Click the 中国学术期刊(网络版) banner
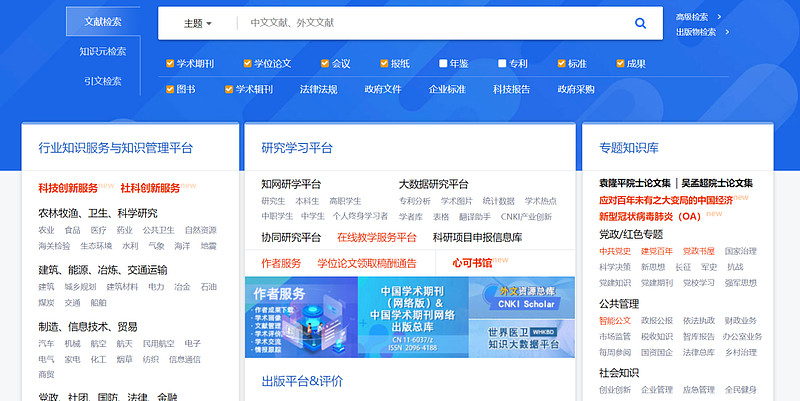 pyautogui.click(x=413, y=317)
